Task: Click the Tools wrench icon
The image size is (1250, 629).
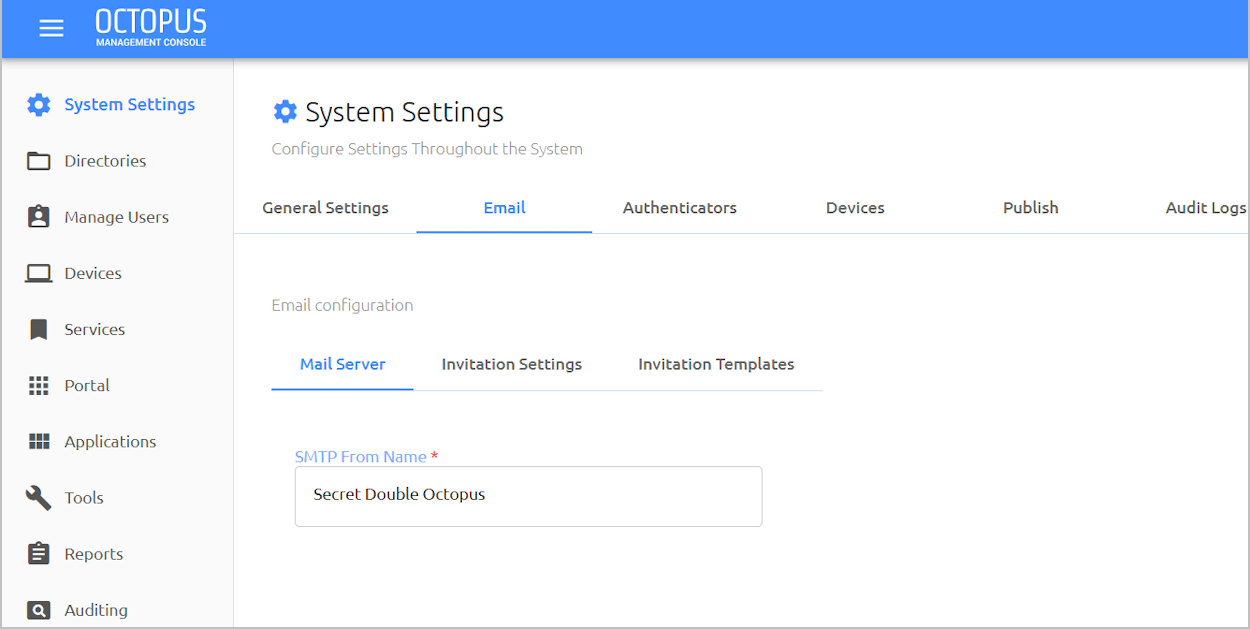Action: [x=38, y=497]
